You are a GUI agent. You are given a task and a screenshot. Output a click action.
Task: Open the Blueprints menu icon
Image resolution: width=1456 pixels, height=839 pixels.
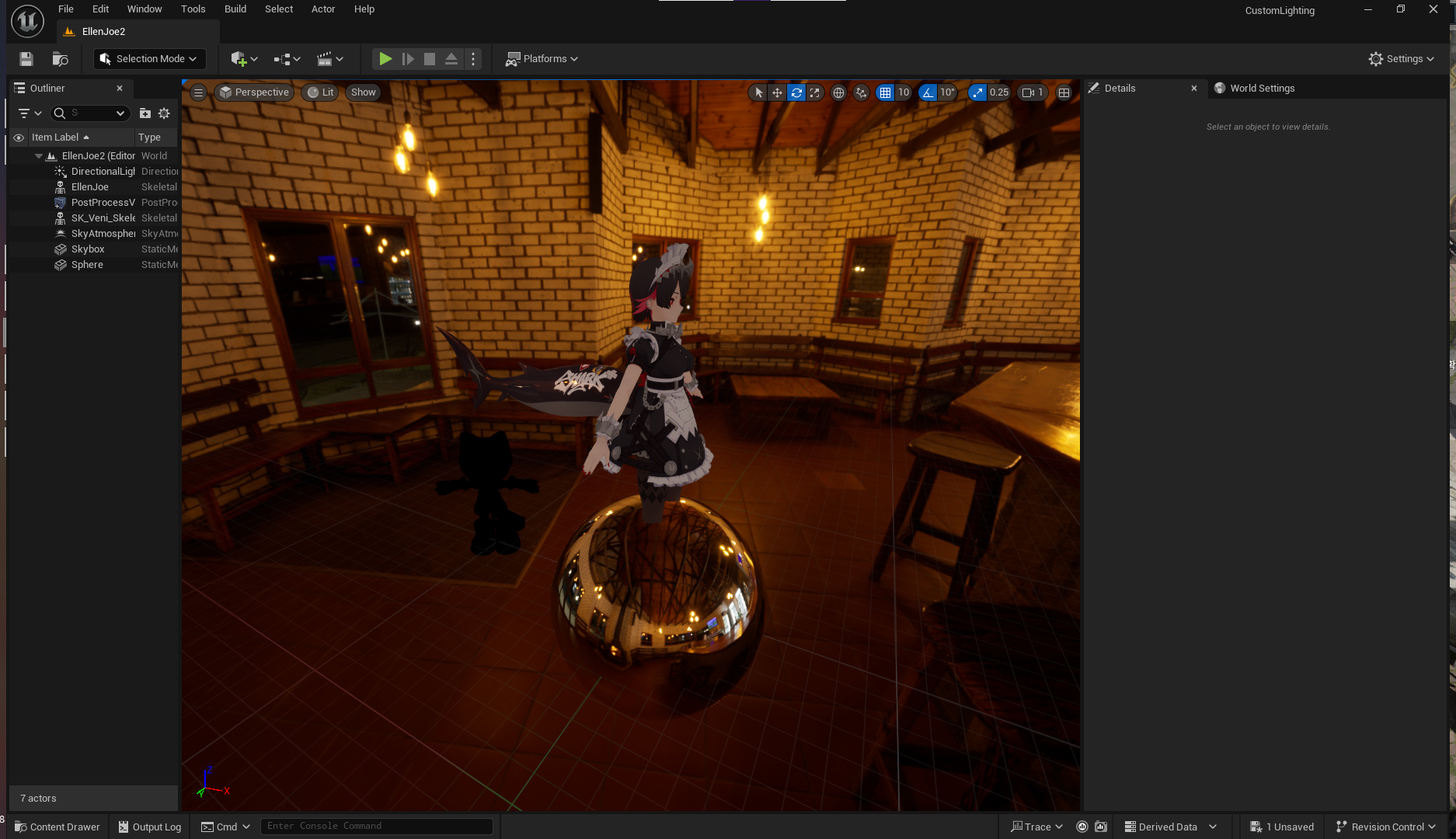(287, 59)
